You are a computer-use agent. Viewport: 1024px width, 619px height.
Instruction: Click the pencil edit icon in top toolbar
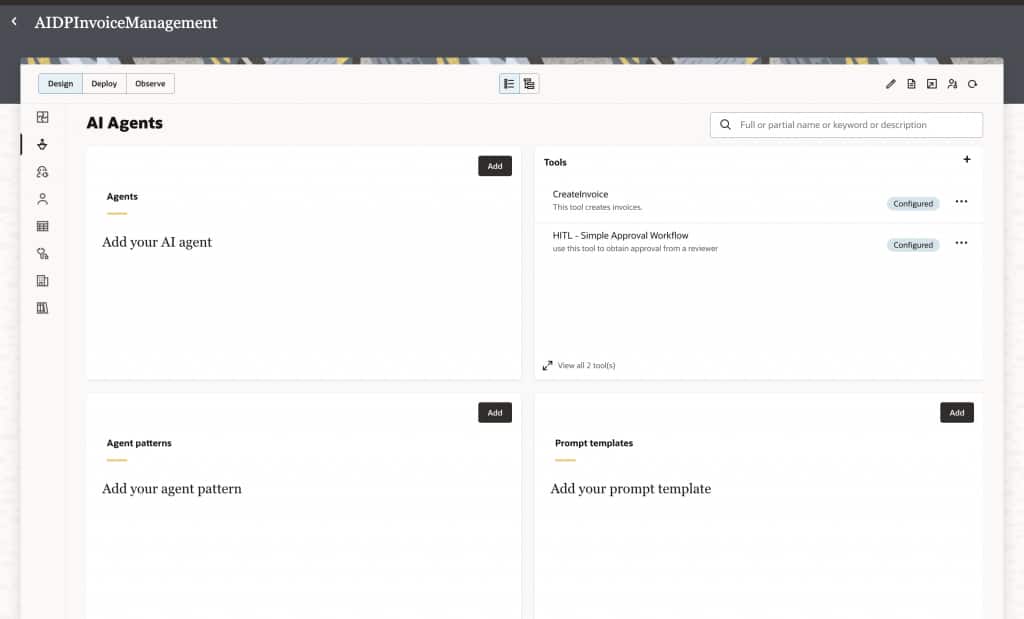[890, 84]
